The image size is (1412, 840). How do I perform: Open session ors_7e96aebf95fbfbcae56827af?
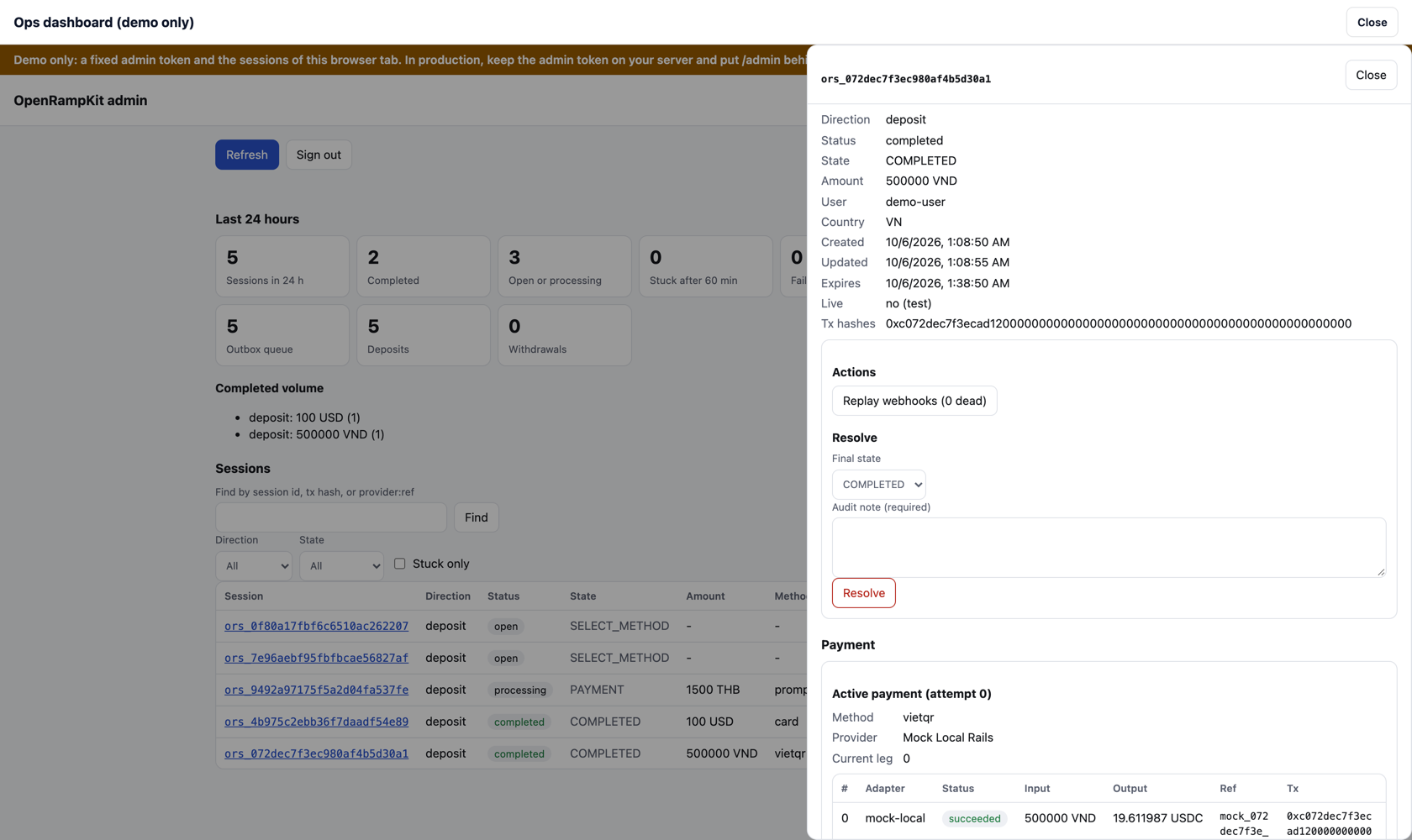[x=316, y=658]
